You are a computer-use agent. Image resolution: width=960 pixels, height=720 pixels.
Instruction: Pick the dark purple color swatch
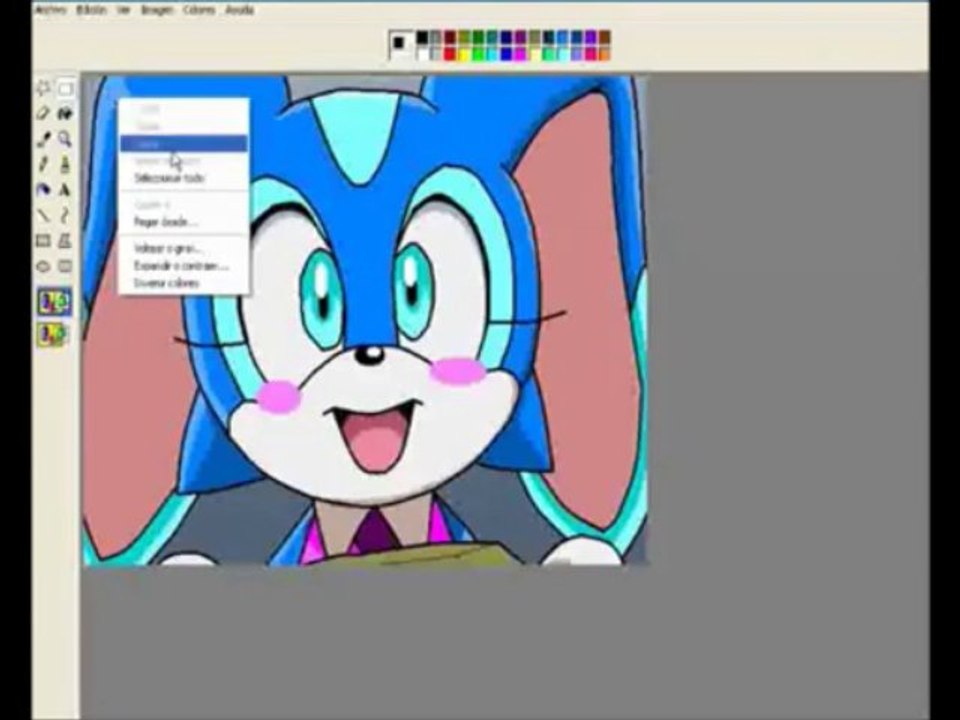tap(520, 37)
